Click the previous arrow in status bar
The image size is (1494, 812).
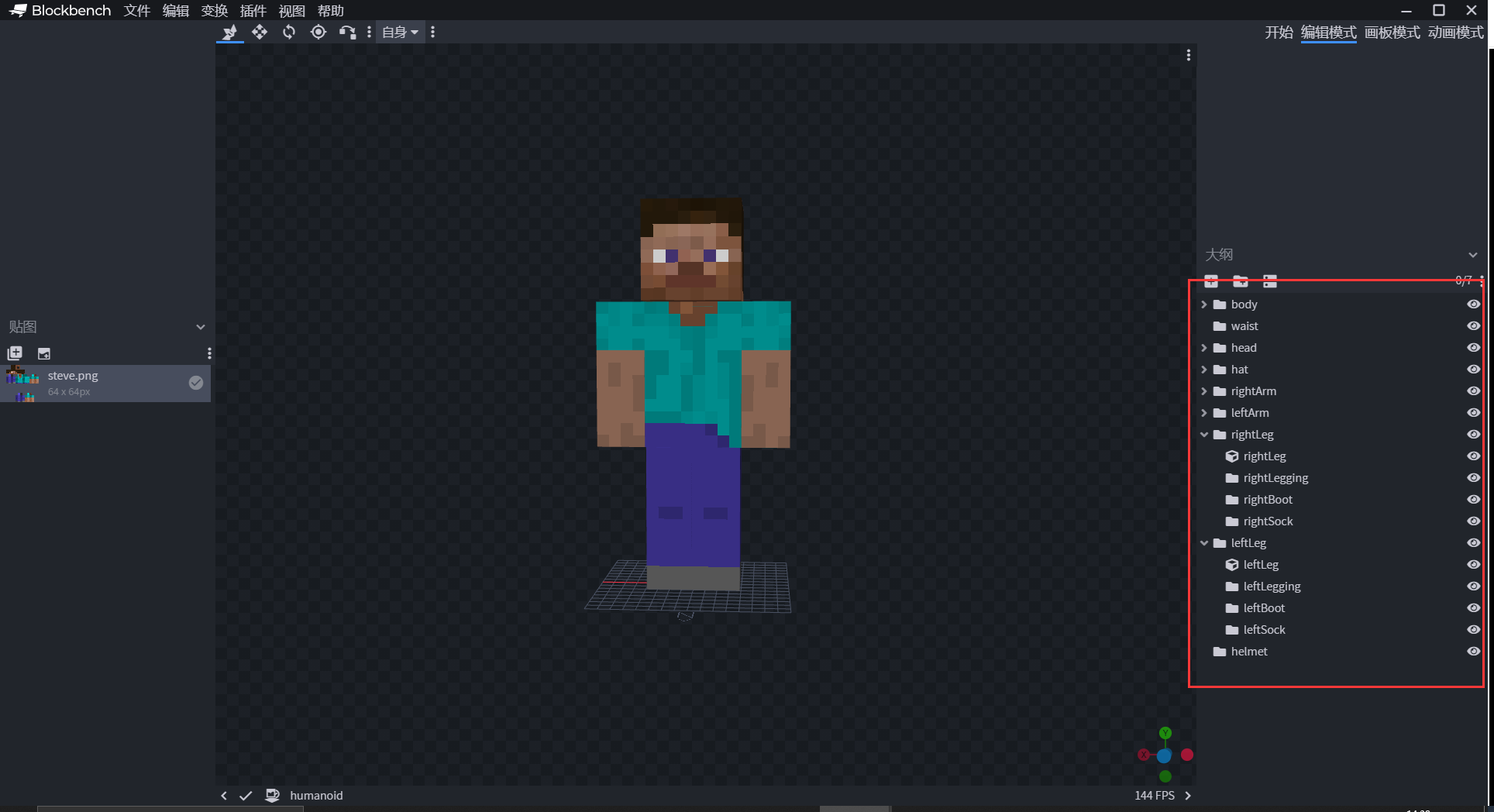[x=224, y=796]
